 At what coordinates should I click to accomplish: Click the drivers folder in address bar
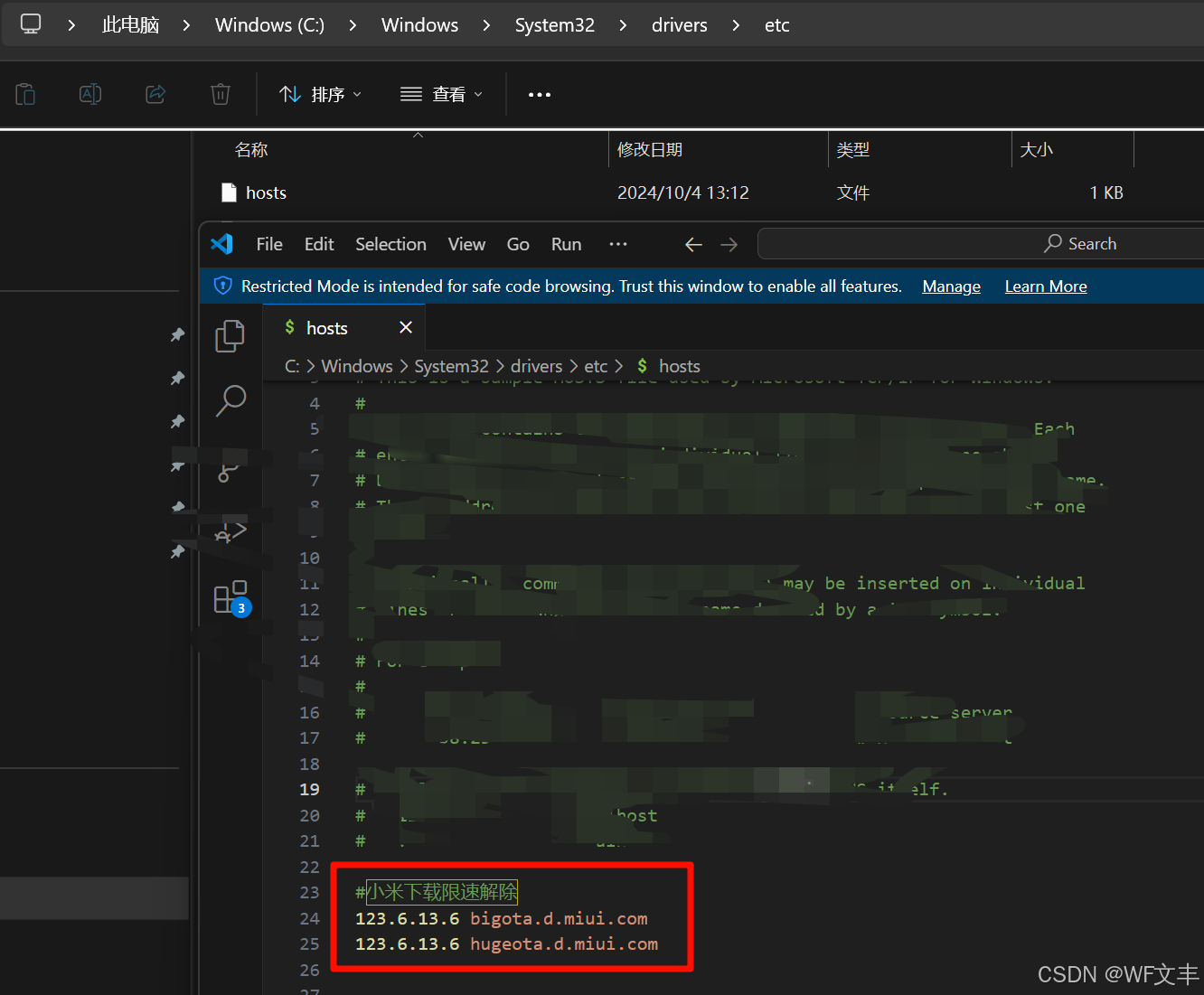click(679, 25)
